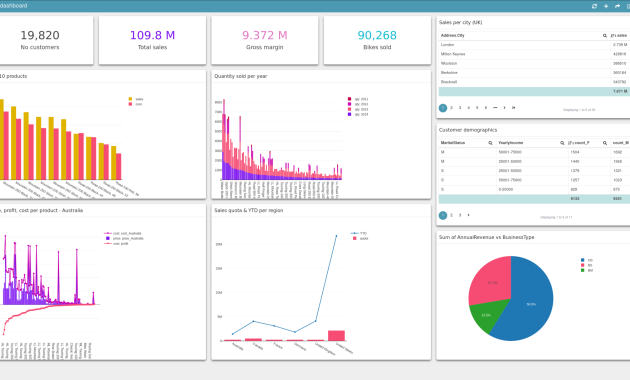Click Sum of AnnualRevenue vs BusinessType title

[487, 237]
